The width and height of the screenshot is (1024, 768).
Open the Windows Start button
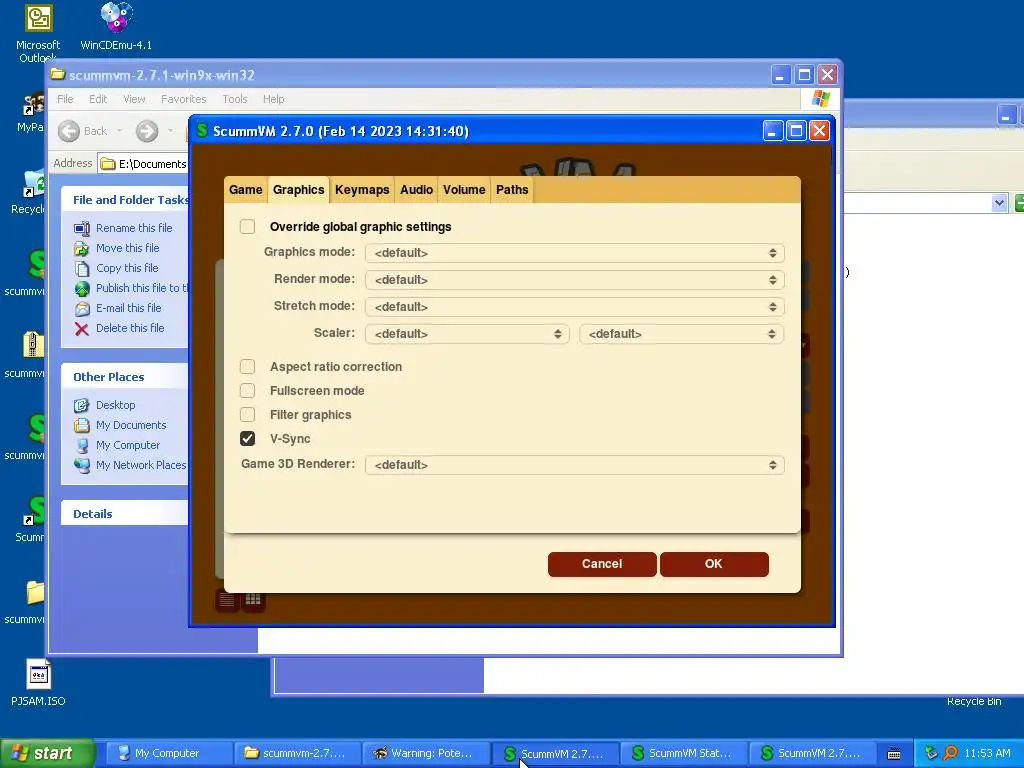[46, 753]
